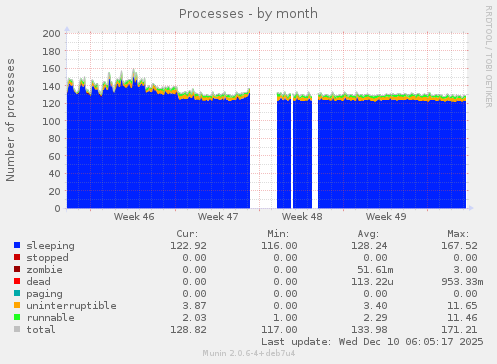The image size is (497, 364).
Task: Click the Munin 2.0.6-4+deb7u4 version footer
Action: tap(249, 353)
